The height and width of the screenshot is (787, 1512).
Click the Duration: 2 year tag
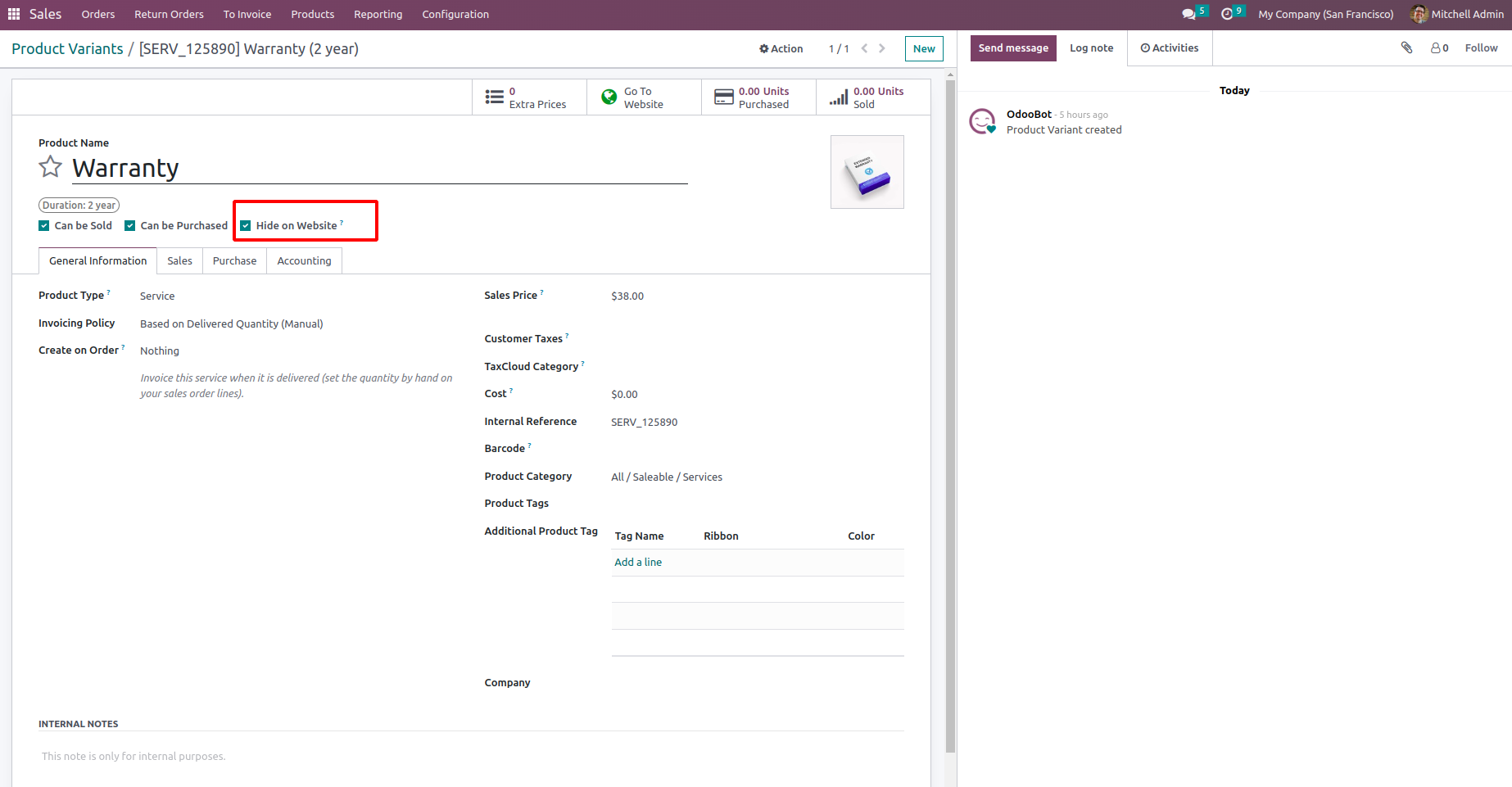pyautogui.click(x=79, y=206)
